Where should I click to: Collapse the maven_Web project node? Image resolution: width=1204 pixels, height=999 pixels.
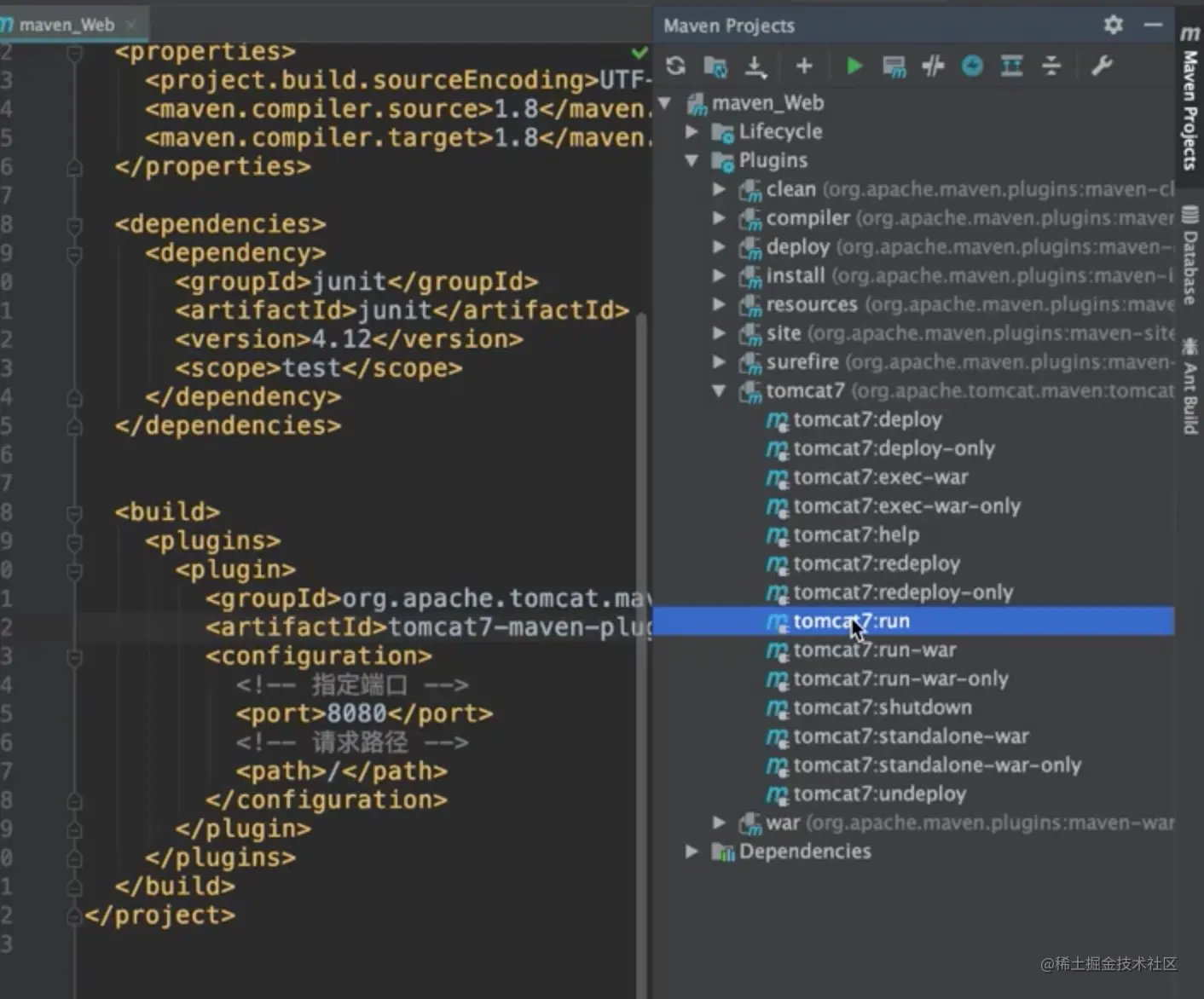click(665, 103)
